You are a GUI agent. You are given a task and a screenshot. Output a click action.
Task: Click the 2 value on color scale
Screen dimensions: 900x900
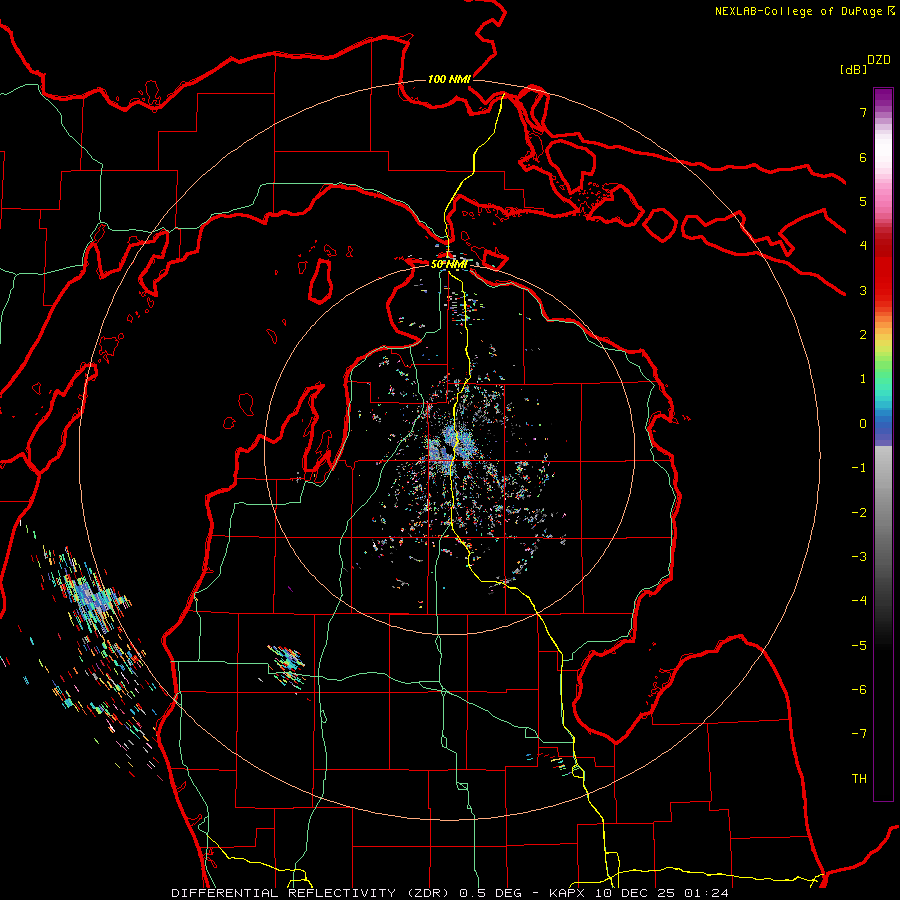(x=863, y=335)
